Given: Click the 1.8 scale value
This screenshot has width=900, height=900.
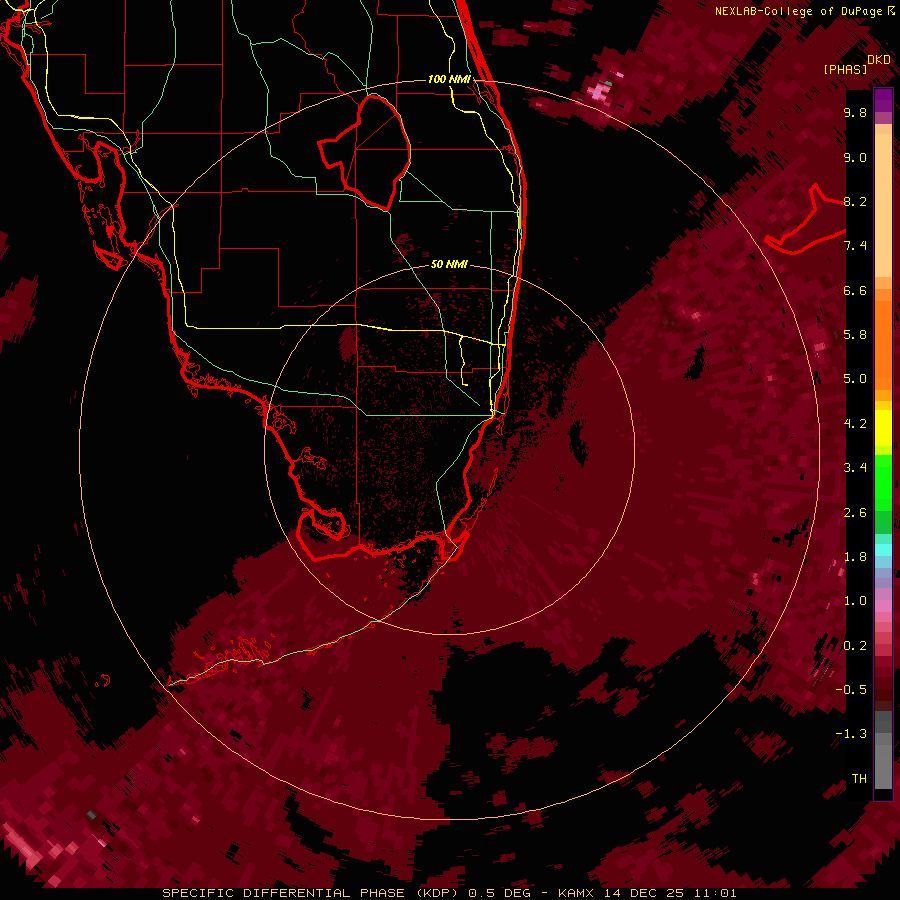Looking at the screenshot, I should 855,557.
